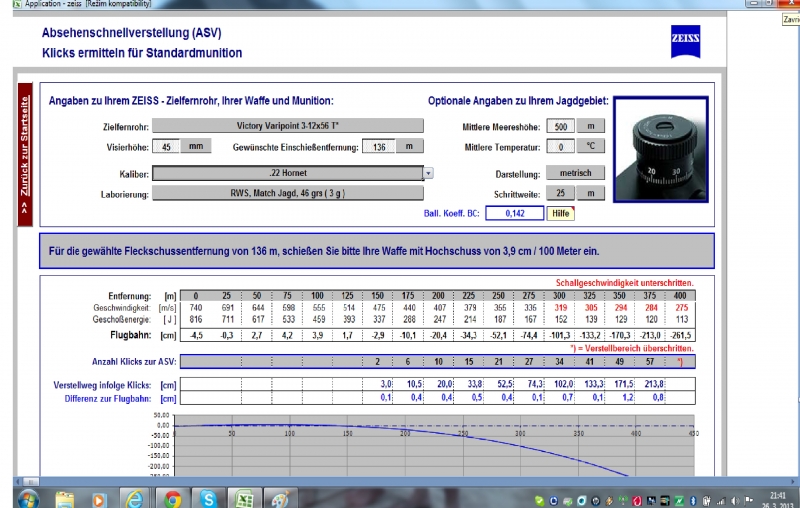Select Anzahl Klicks cell 57
The height and width of the screenshot is (508, 800).
pos(649,362)
